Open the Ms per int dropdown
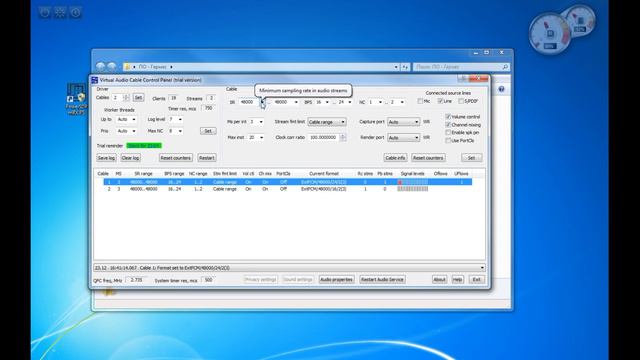The image size is (640, 360). coord(261,122)
